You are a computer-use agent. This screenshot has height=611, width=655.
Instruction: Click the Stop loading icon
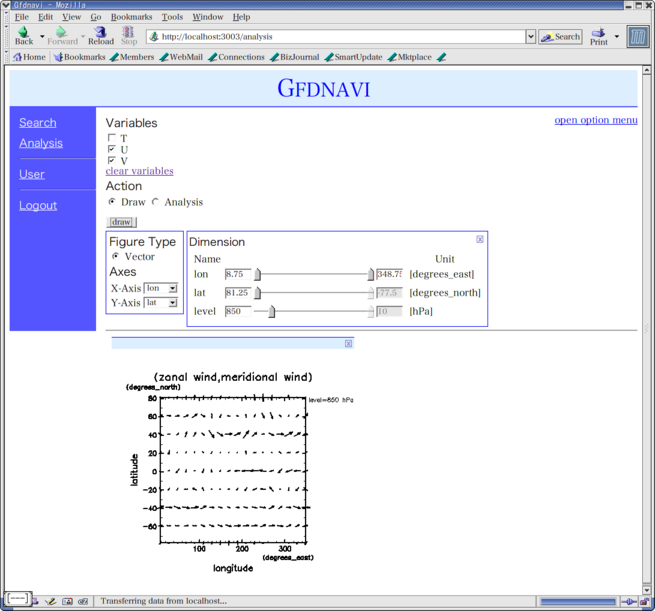[x=128, y=34]
